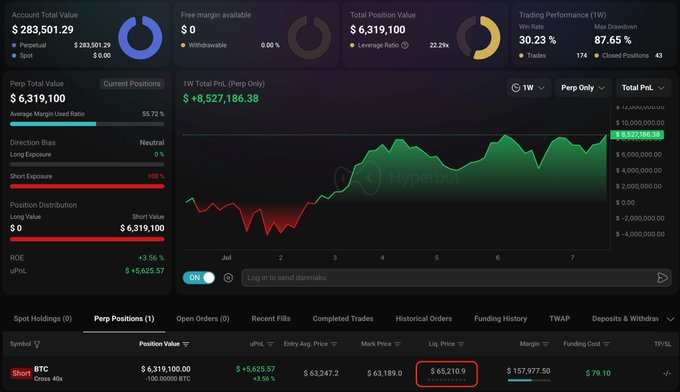This screenshot has height=392, width=680.
Task: Click the green PnL price marker on chart
Action: (x=637, y=134)
